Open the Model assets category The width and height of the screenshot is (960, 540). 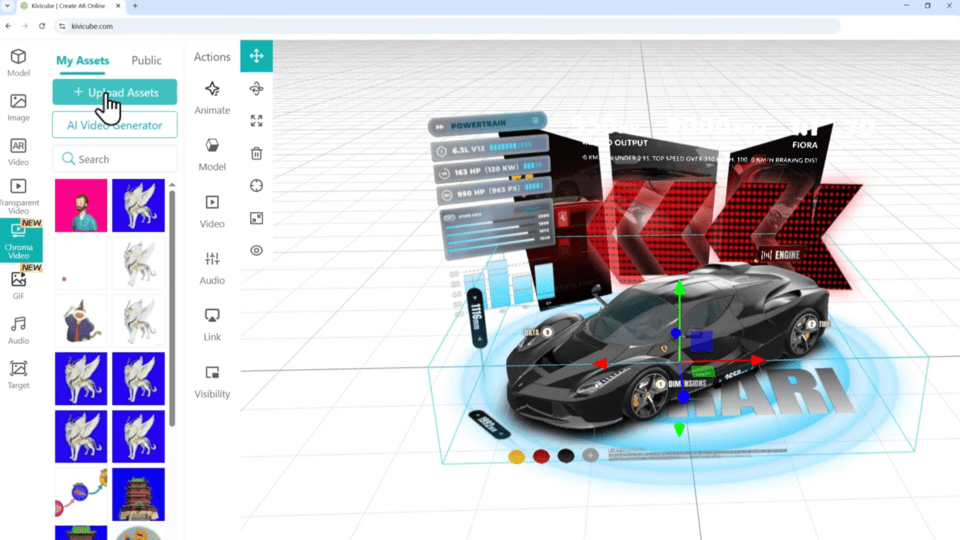(18, 62)
